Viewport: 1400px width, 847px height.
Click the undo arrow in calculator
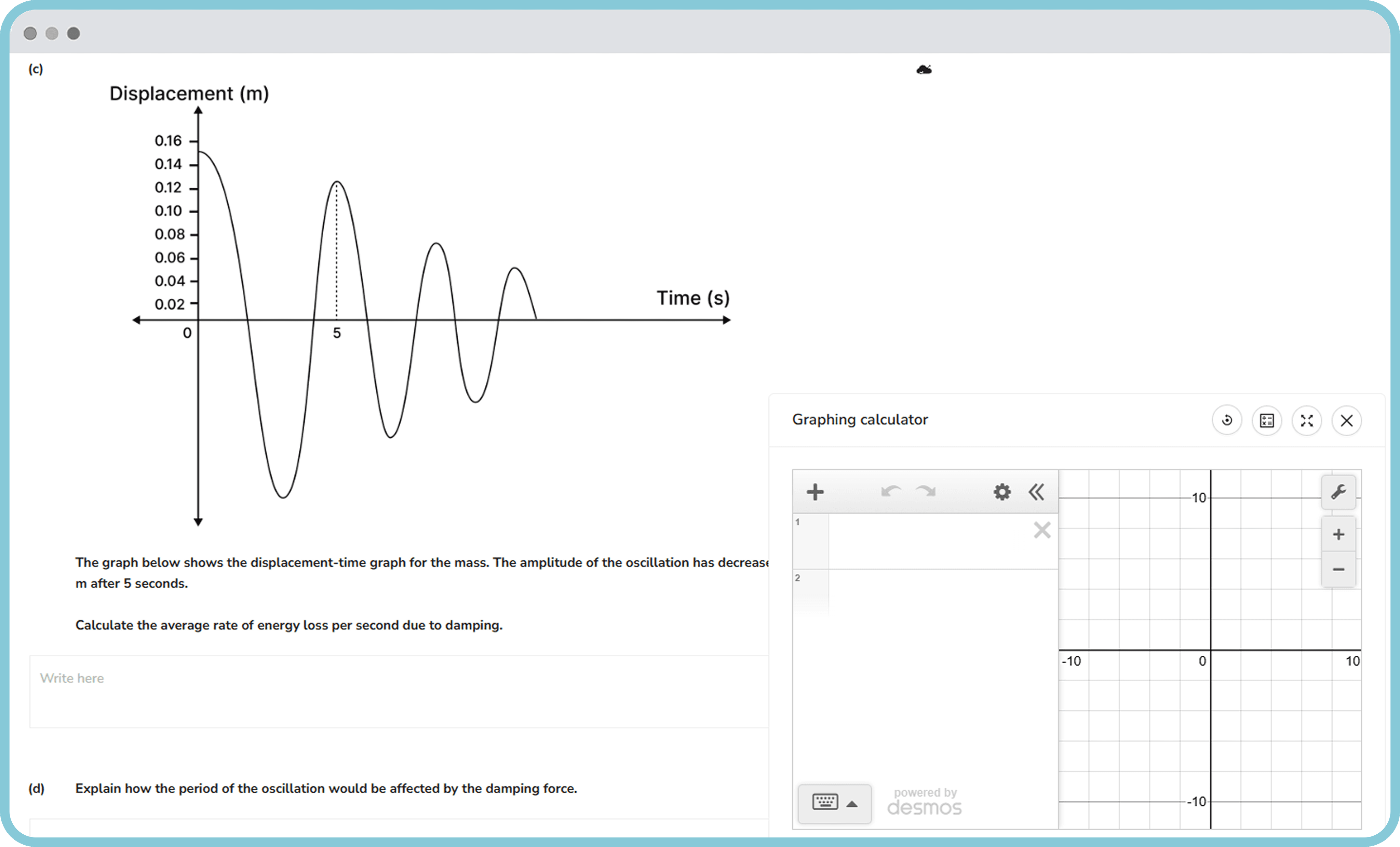890,491
